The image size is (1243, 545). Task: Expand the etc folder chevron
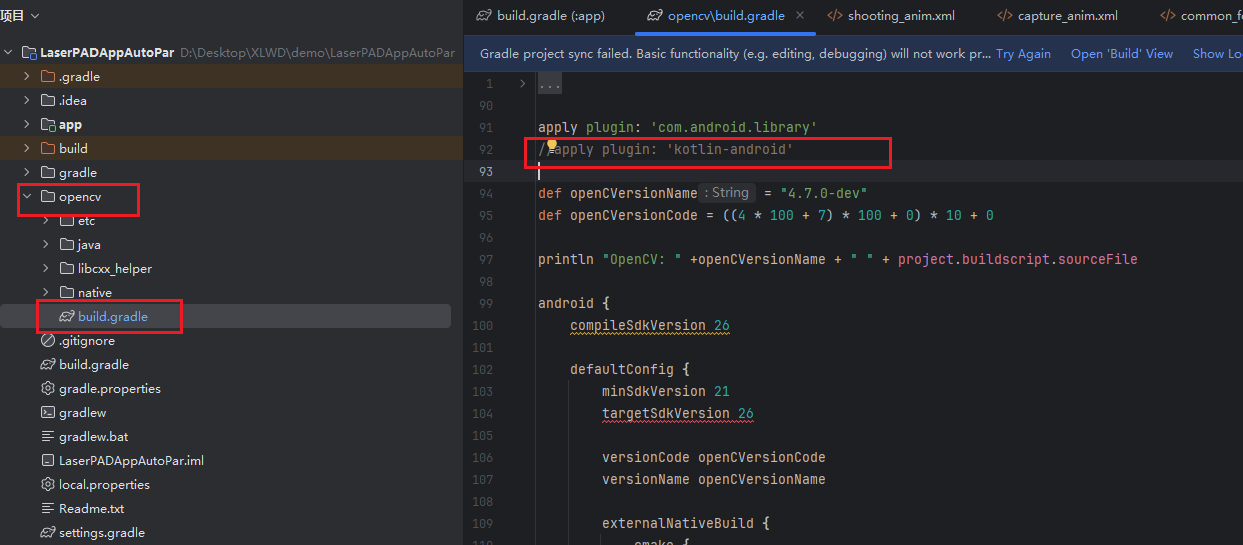[x=47, y=220]
